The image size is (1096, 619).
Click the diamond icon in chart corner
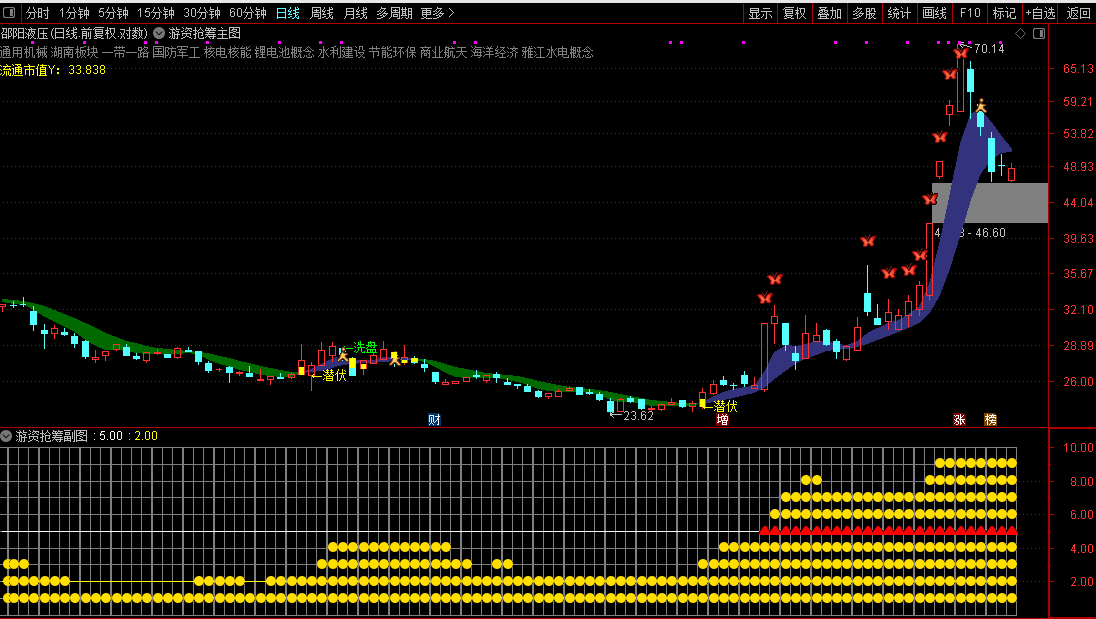click(x=1021, y=34)
